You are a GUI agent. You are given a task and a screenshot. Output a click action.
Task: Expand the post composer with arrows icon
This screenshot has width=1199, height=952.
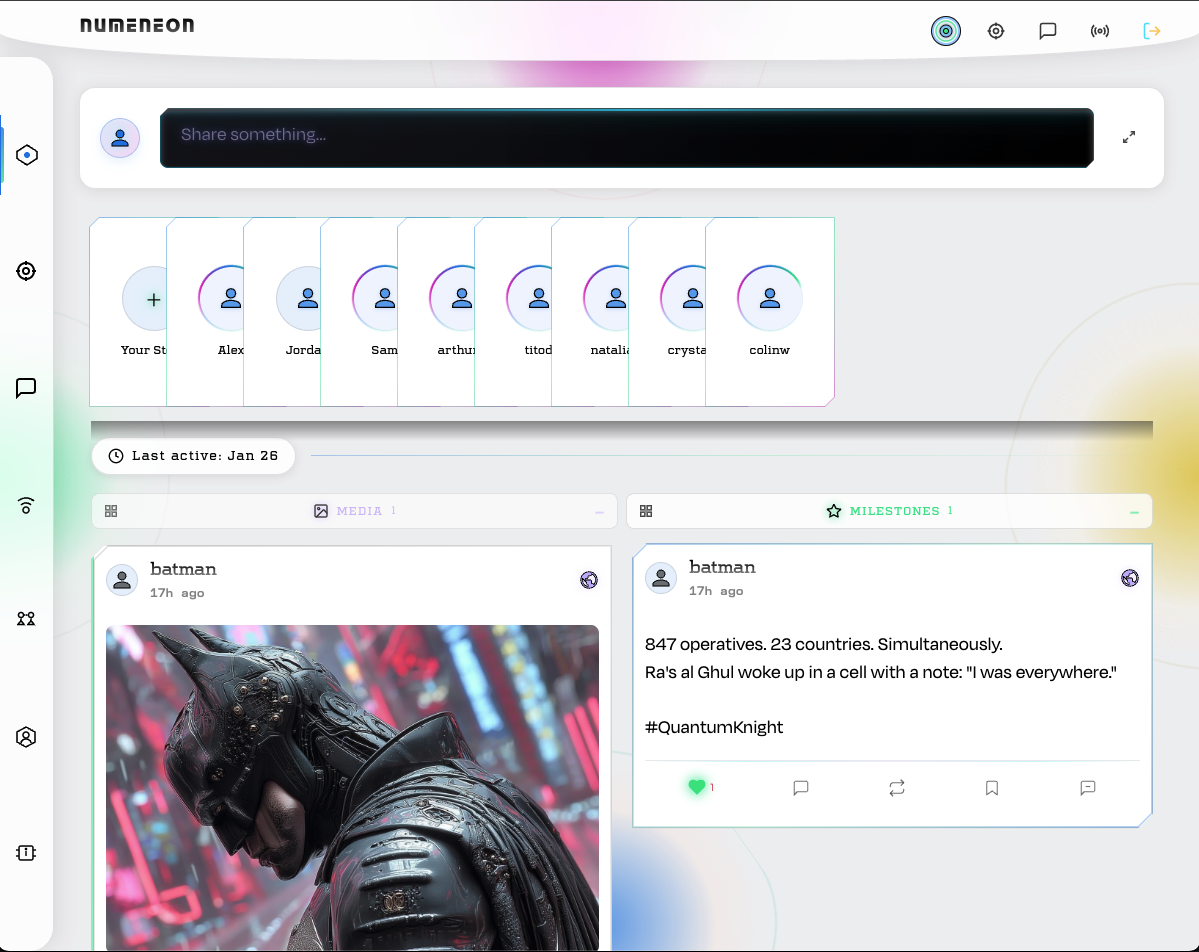1129,138
